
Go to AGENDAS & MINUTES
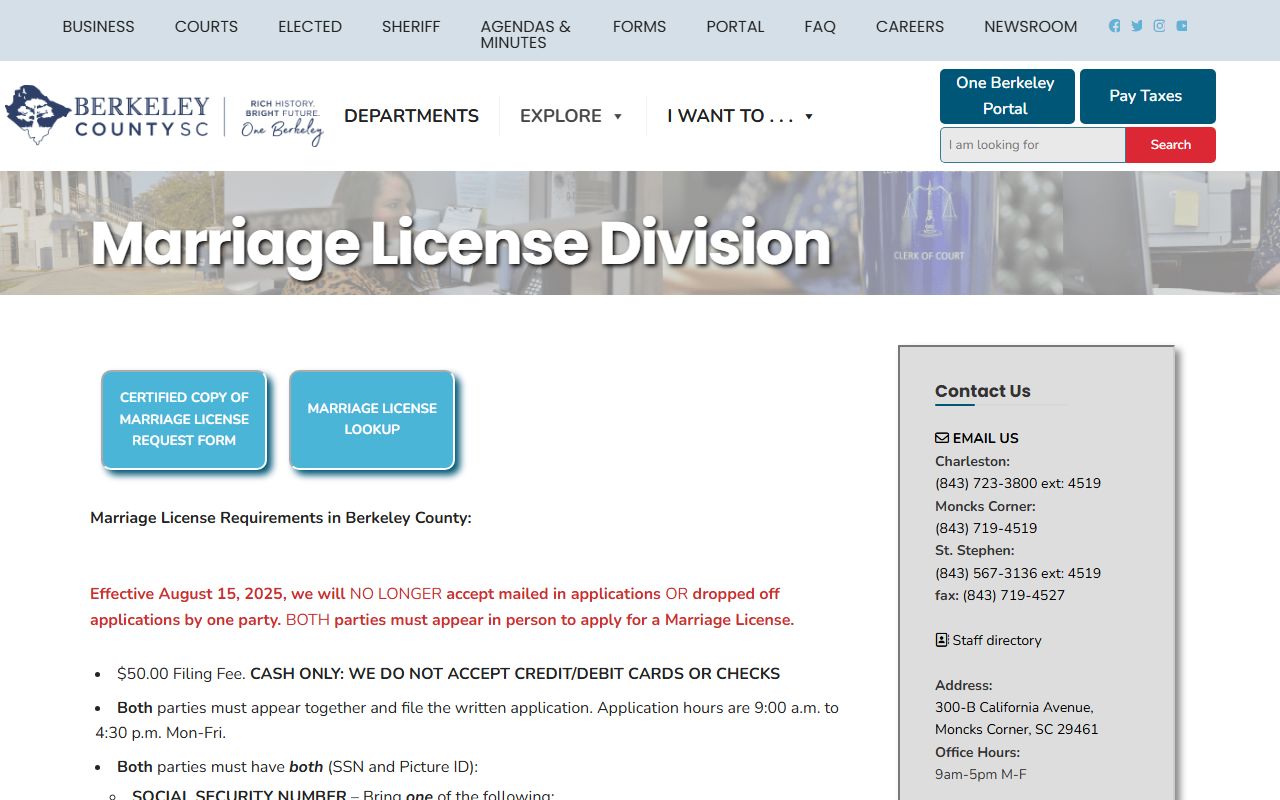[x=526, y=35]
